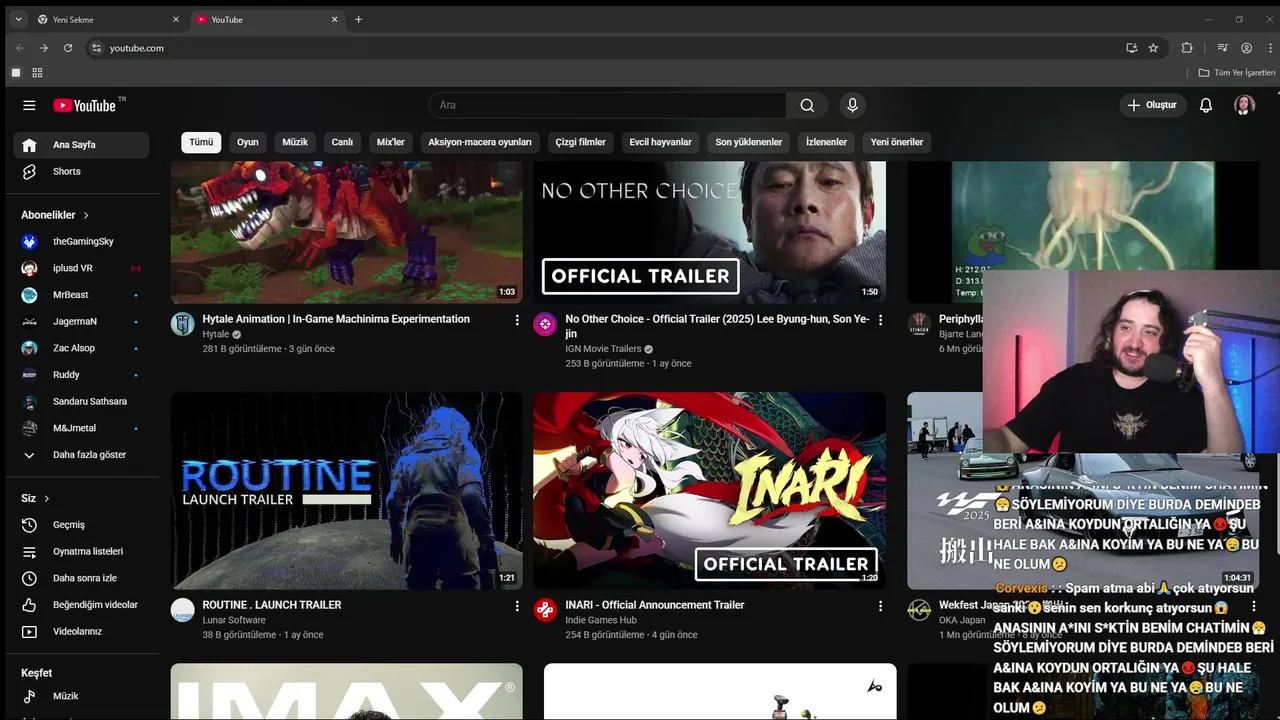Go to Ana Sayfa in sidebar
The image size is (1280, 720).
point(81,145)
